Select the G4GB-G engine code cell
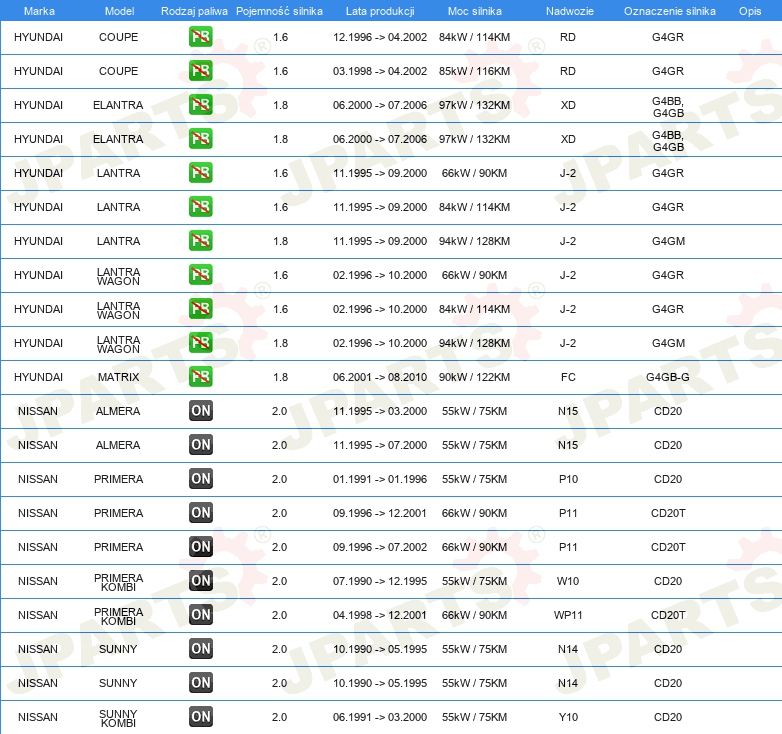Screen dimensions: 782x734 pyautogui.click(x=668, y=377)
